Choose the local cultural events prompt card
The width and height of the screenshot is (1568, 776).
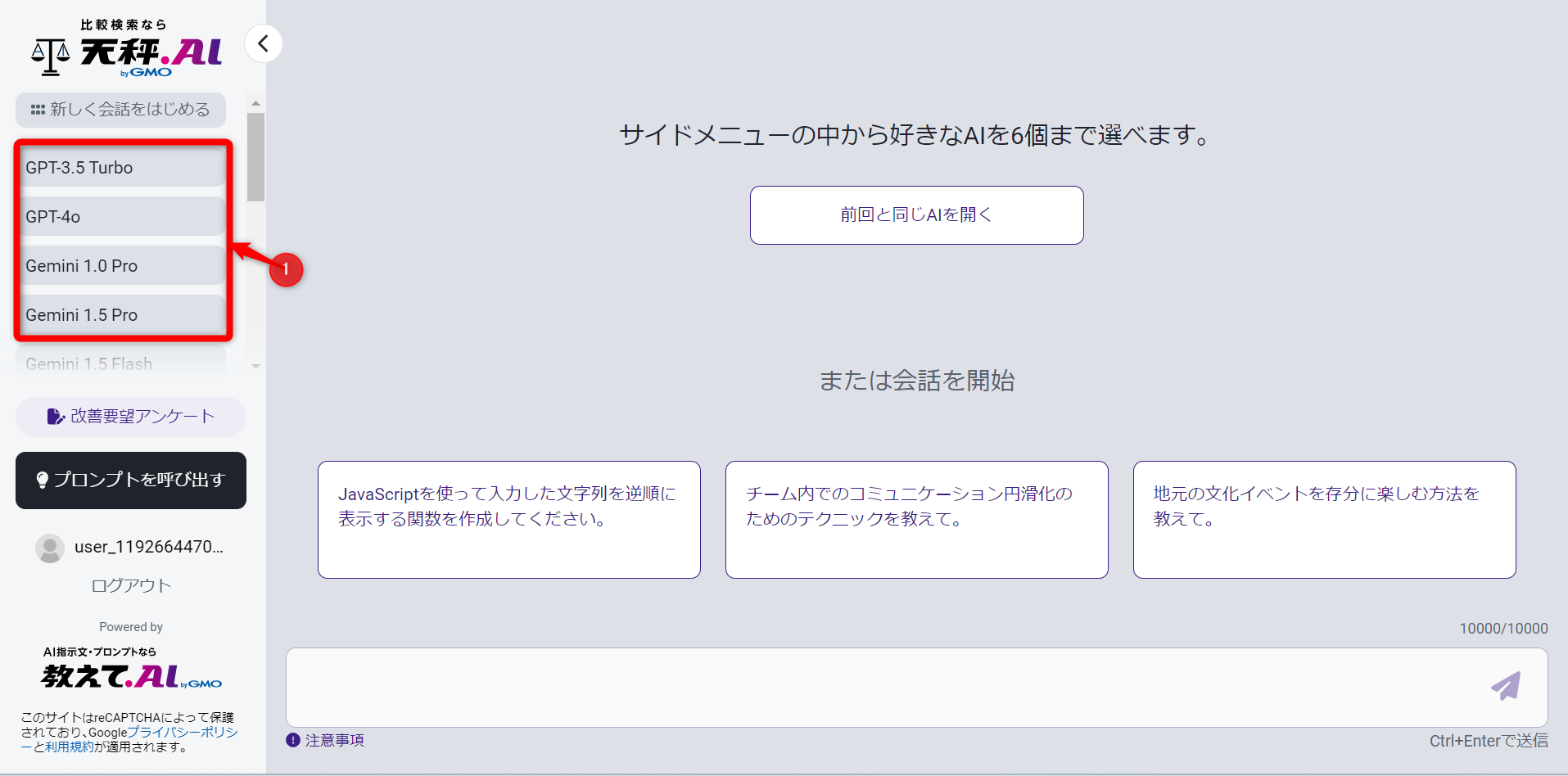click(1325, 520)
